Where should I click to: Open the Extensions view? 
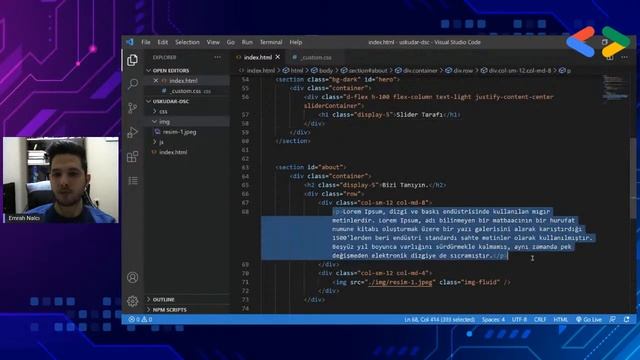pos(133,156)
